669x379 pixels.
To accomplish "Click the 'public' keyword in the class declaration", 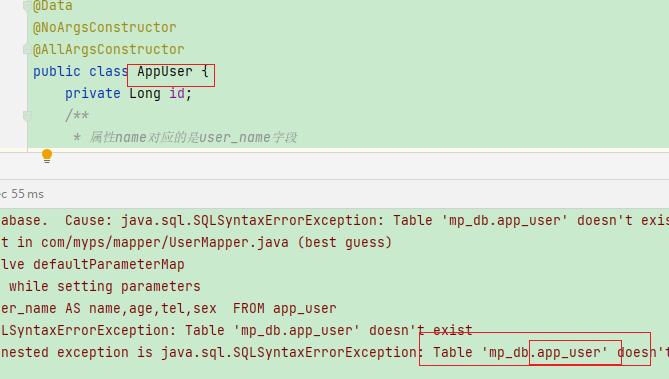I will pos(57,72).
